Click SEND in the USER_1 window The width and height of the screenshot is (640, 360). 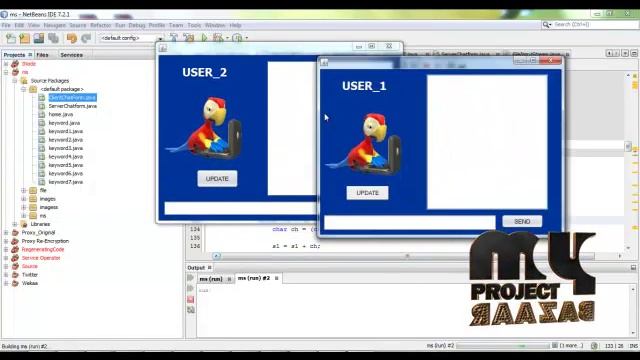522,221
